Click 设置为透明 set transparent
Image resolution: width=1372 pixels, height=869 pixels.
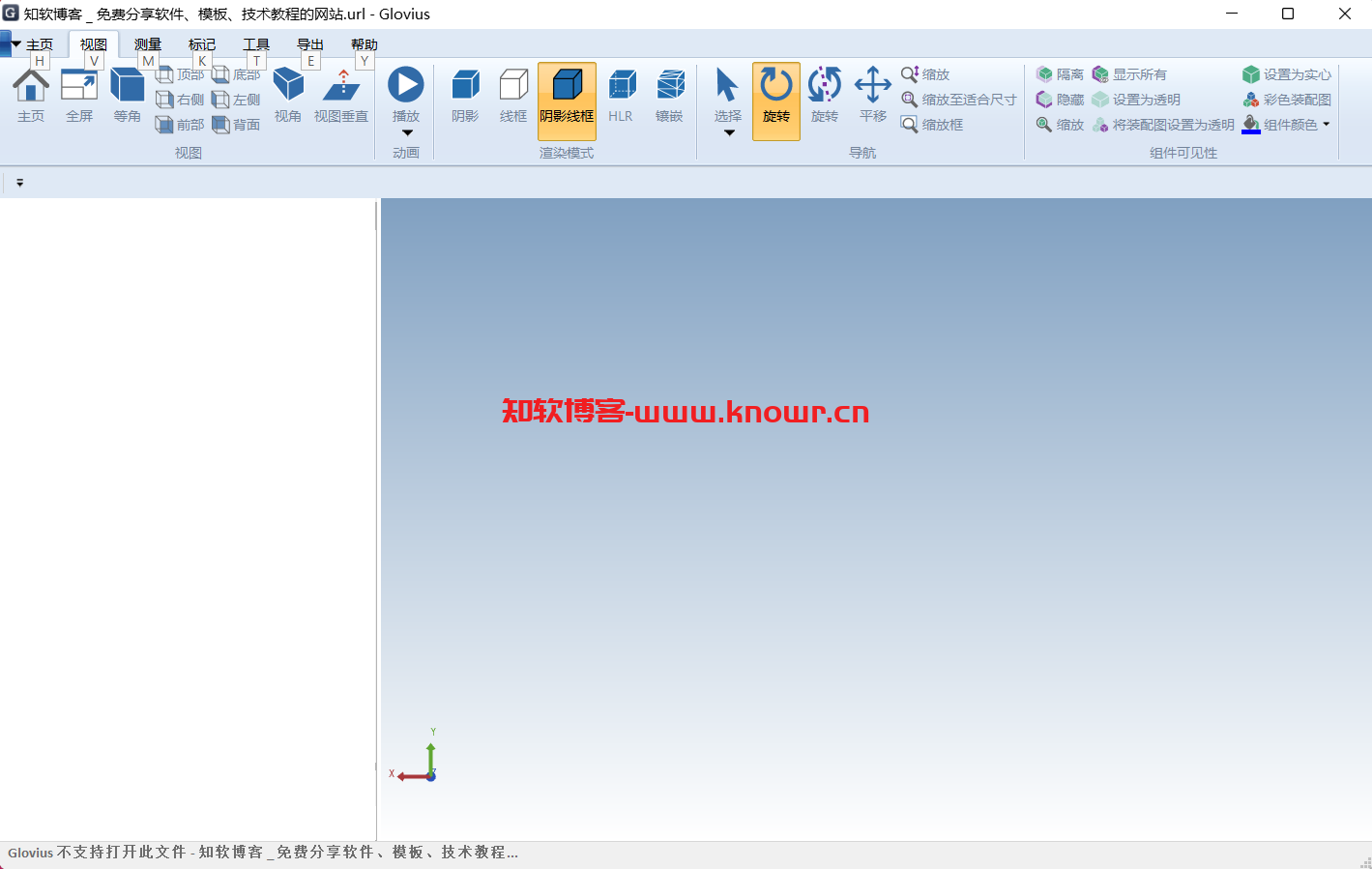(1136, 100)
